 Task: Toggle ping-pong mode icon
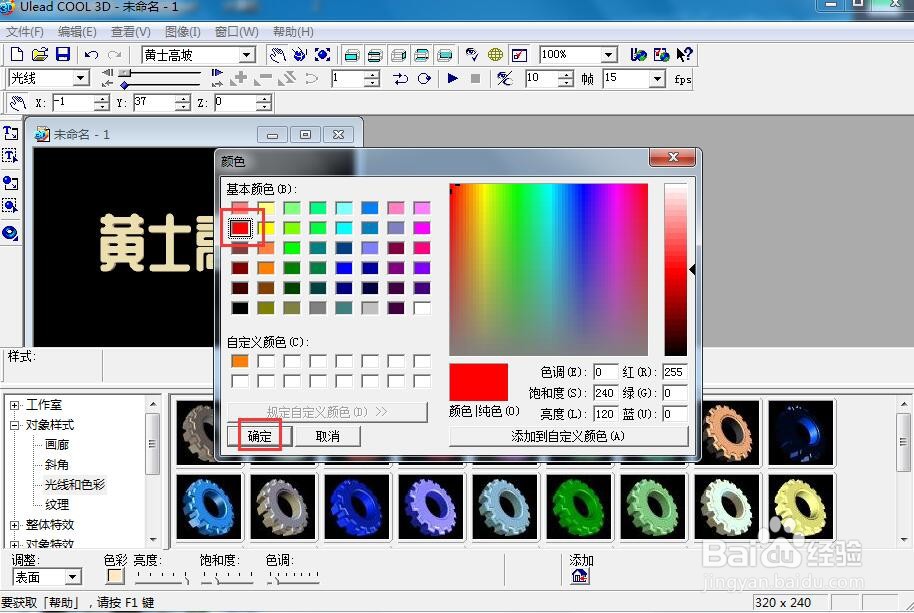click(400, 78)
